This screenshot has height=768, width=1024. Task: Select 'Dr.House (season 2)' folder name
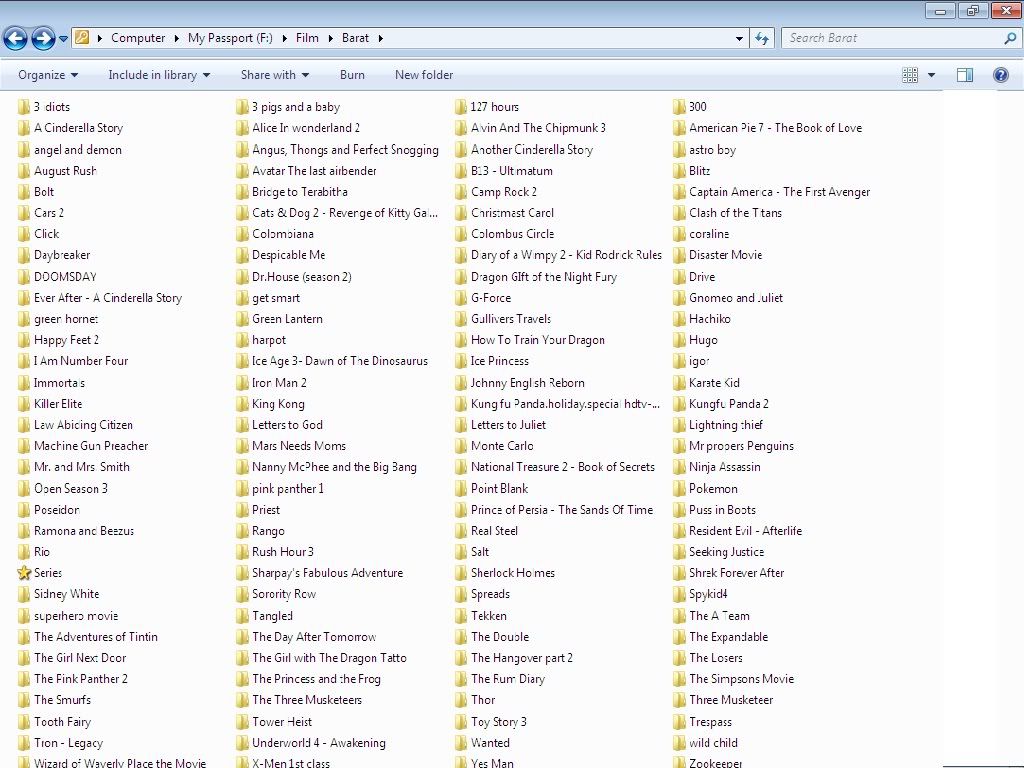pos(302,276)
